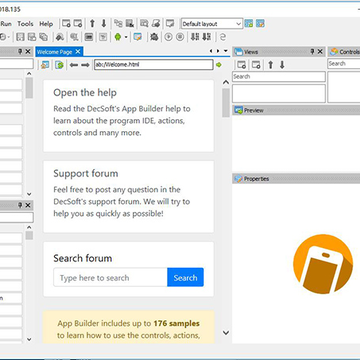Click the Controls panel Search field
This screenshot has height=360, width=360.
(x=344, y=64)
